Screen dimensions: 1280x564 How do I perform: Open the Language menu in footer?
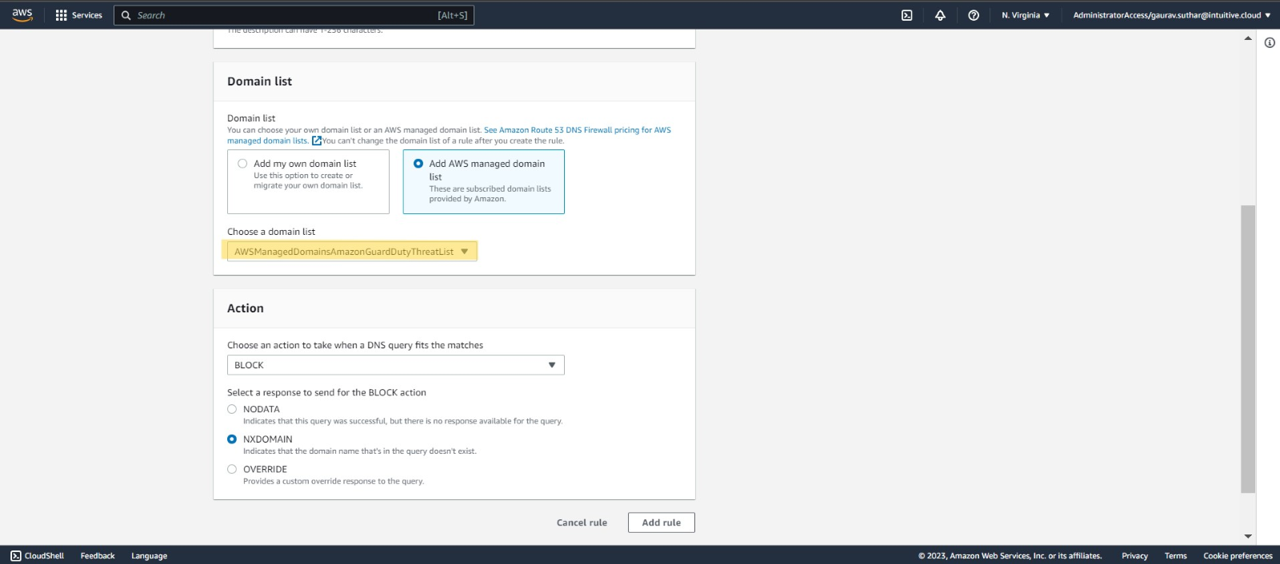coord(149,556)
